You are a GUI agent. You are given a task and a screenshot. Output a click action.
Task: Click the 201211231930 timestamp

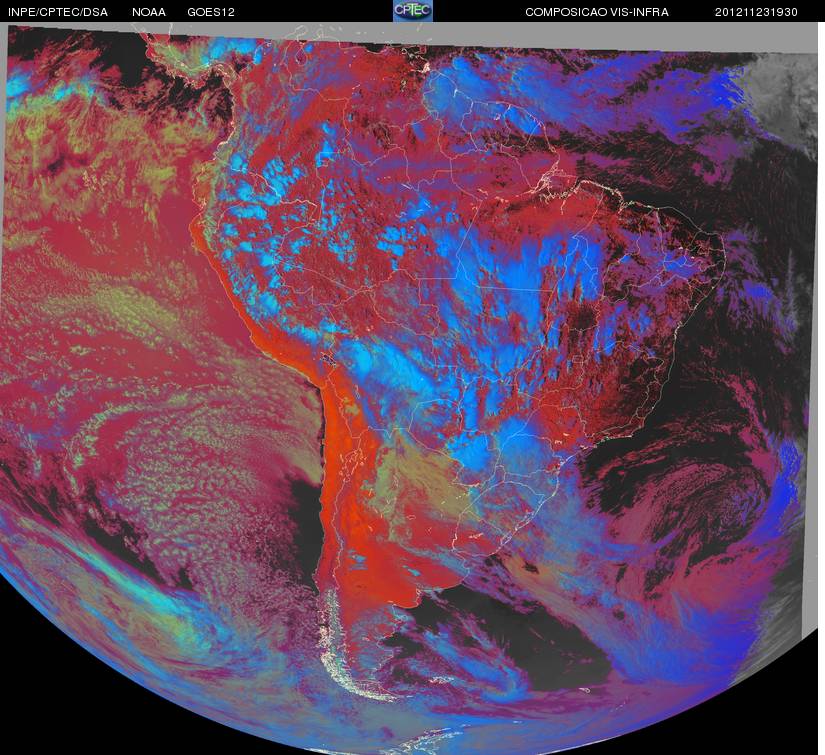(x=756, y=12)
